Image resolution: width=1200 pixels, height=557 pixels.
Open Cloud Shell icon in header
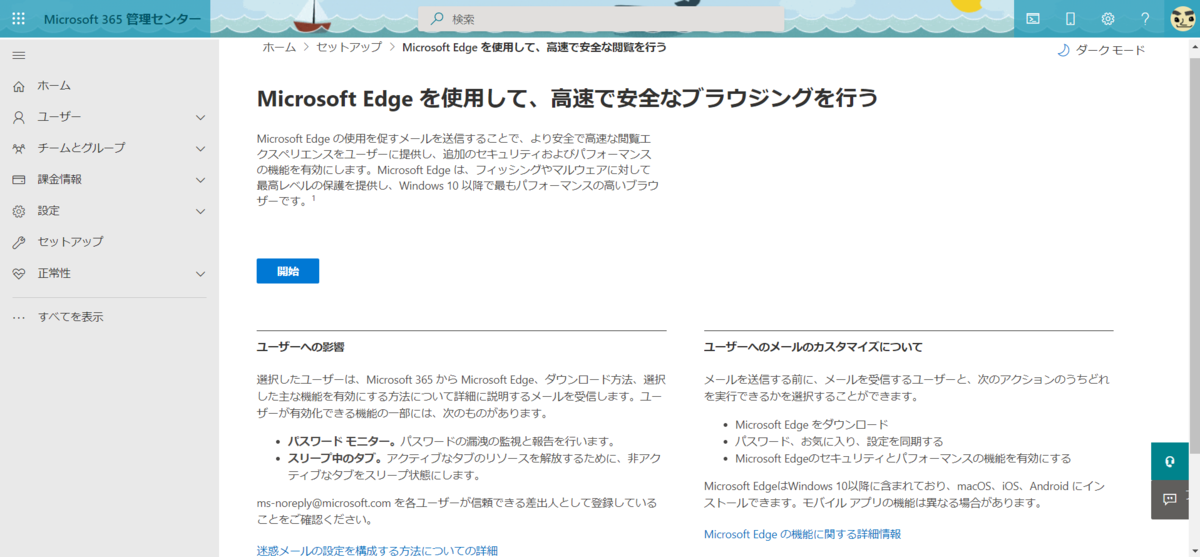pos(1033,18)
